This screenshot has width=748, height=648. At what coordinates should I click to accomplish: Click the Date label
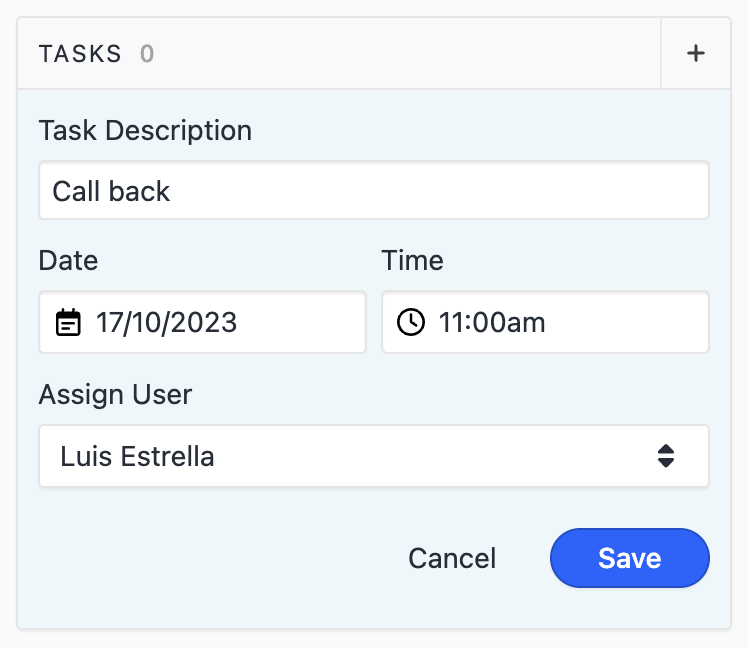coord(69,261)
